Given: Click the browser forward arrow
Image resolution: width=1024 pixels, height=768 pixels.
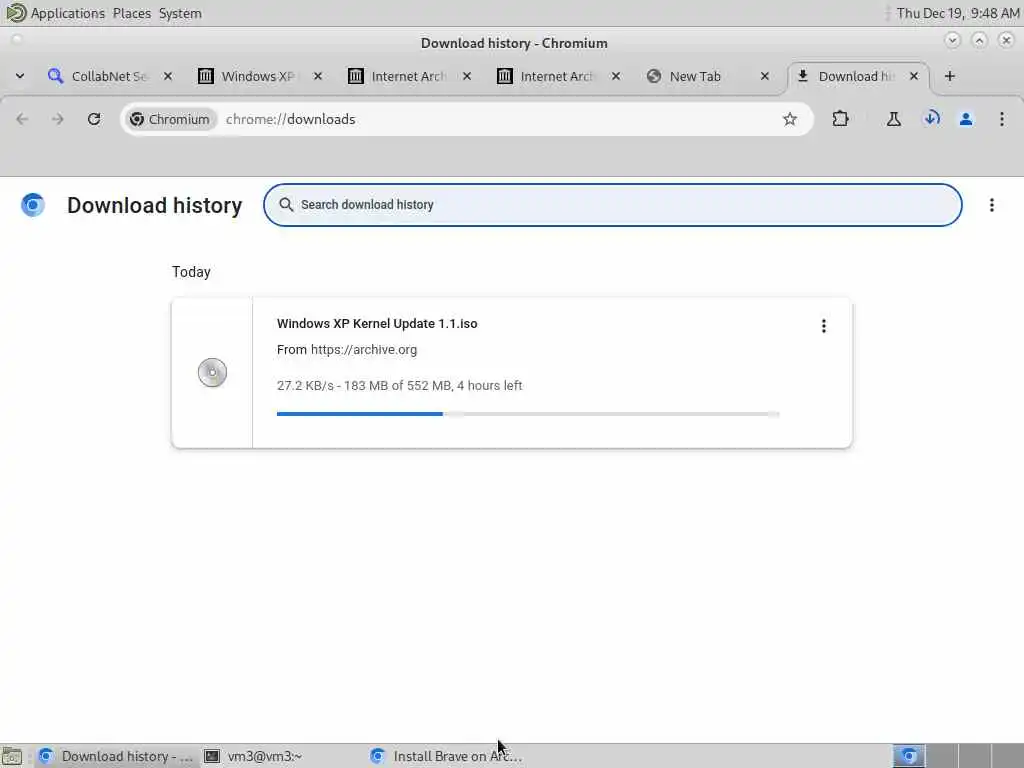Looking at the screenshot, I should (x=57, y=119).
